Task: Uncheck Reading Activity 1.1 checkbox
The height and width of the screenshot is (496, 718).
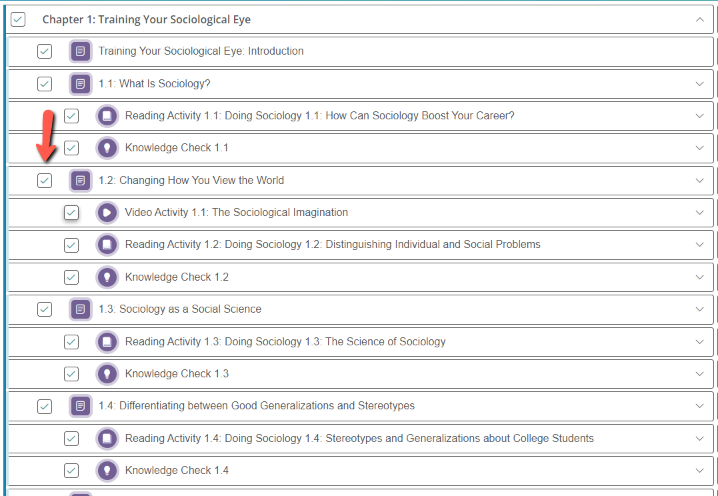Action: click(x=71, y=116)
